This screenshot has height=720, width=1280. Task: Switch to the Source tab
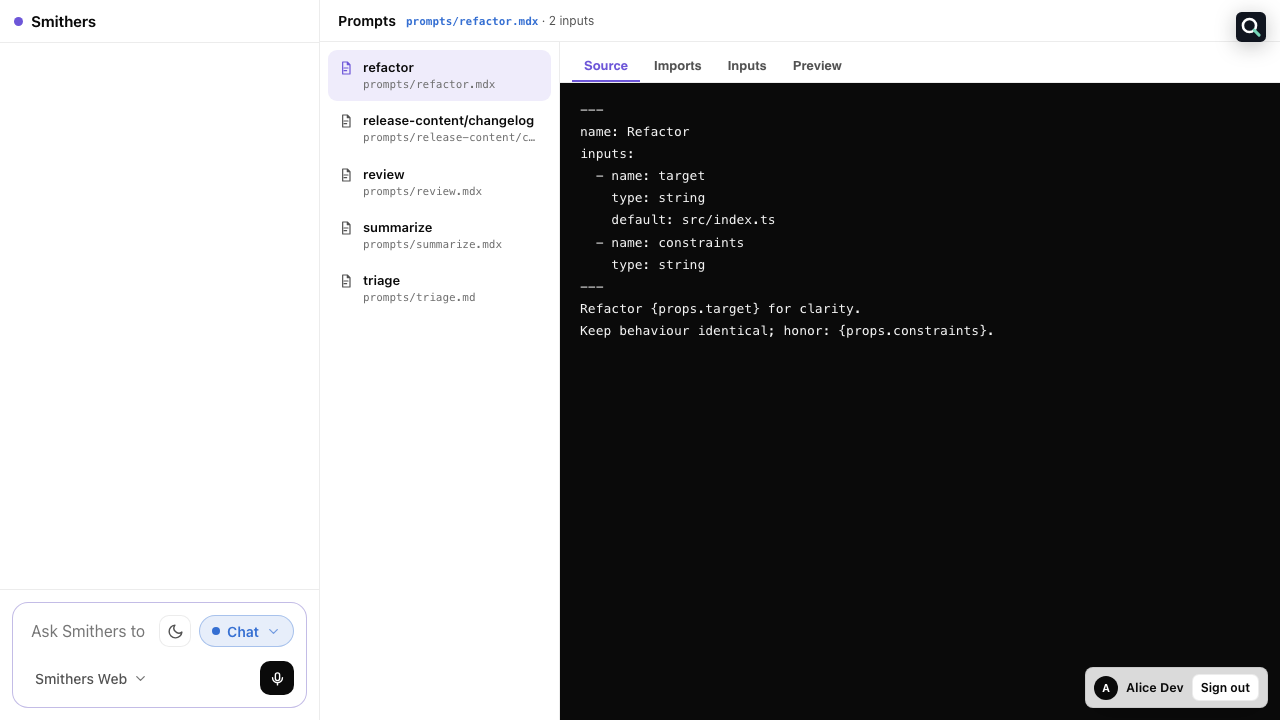tap(606, 66)
